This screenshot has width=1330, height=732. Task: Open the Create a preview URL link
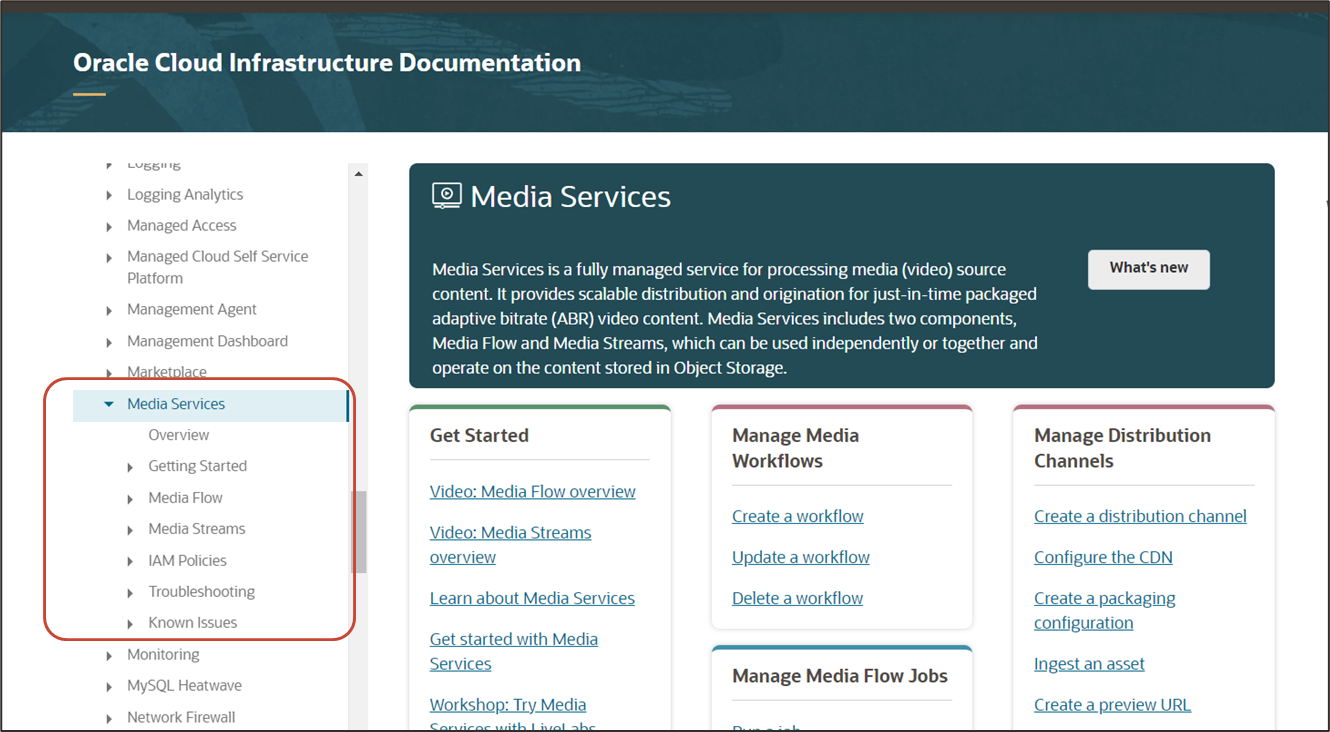tap(1112, 704)
